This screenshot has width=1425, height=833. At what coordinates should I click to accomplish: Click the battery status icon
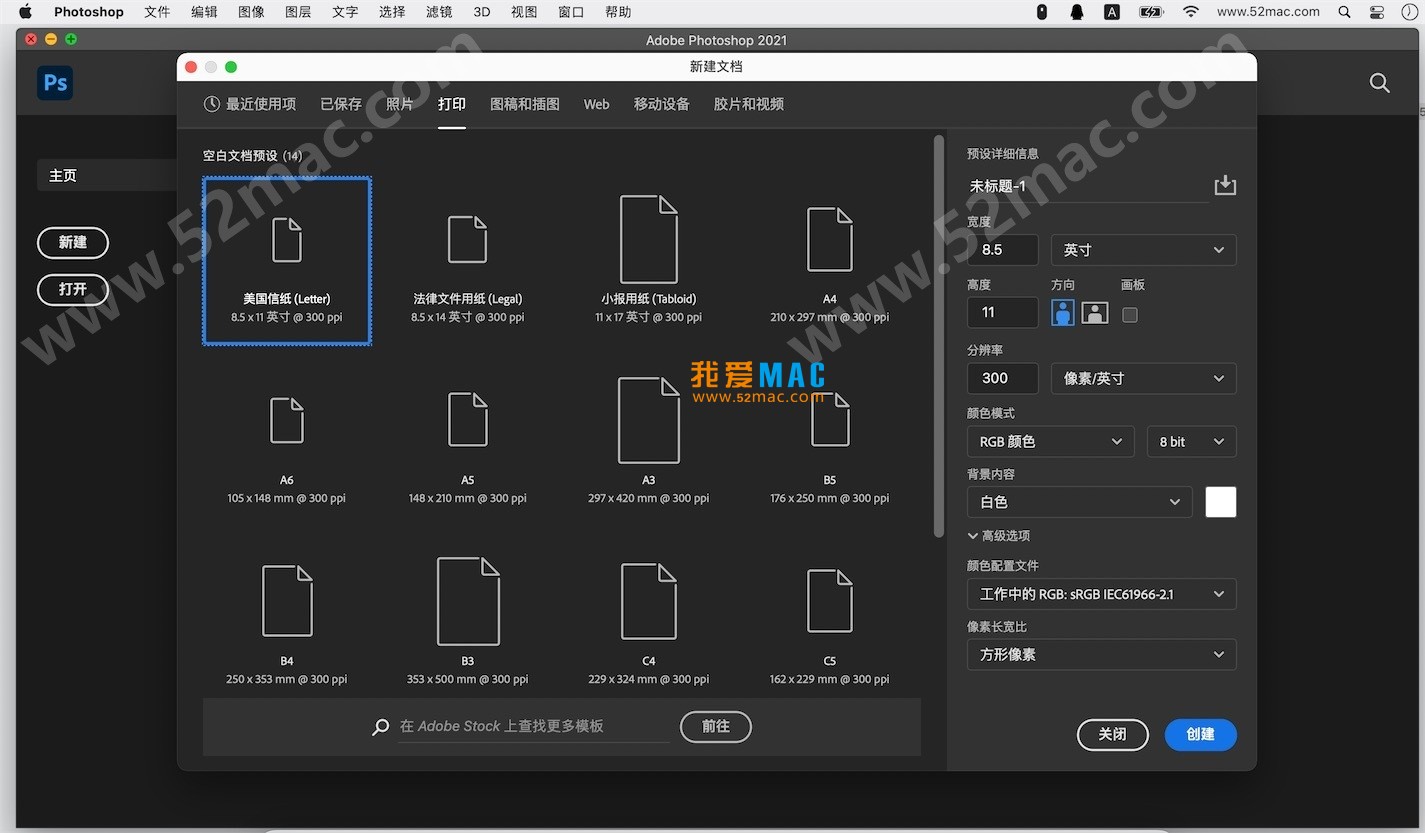pos(1151,12)
